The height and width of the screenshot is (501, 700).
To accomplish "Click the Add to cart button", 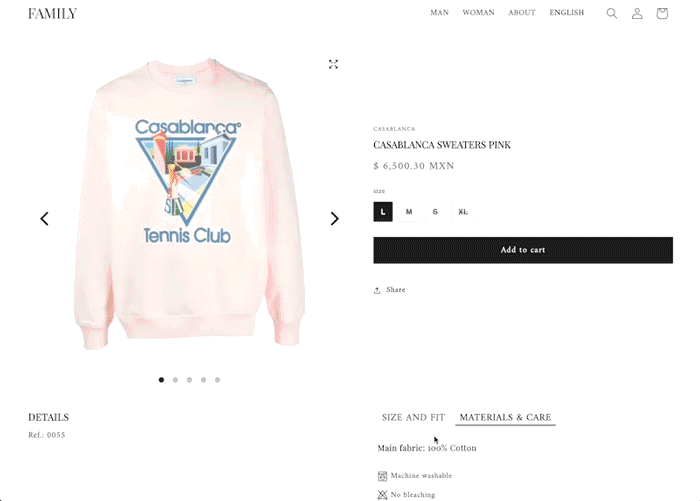I will point(523,250).
